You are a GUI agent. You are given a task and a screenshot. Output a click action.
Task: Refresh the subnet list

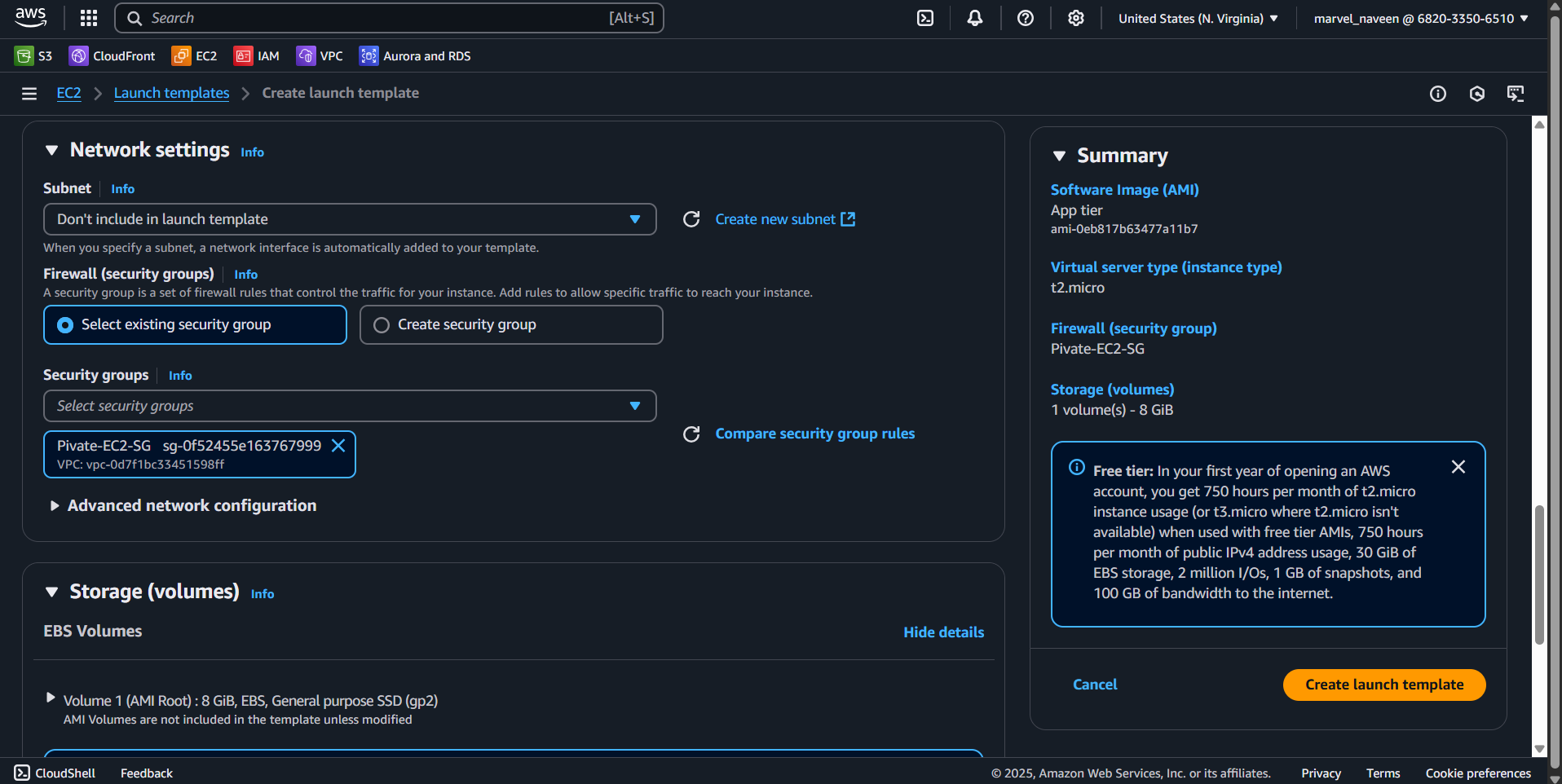pos(691,219)
